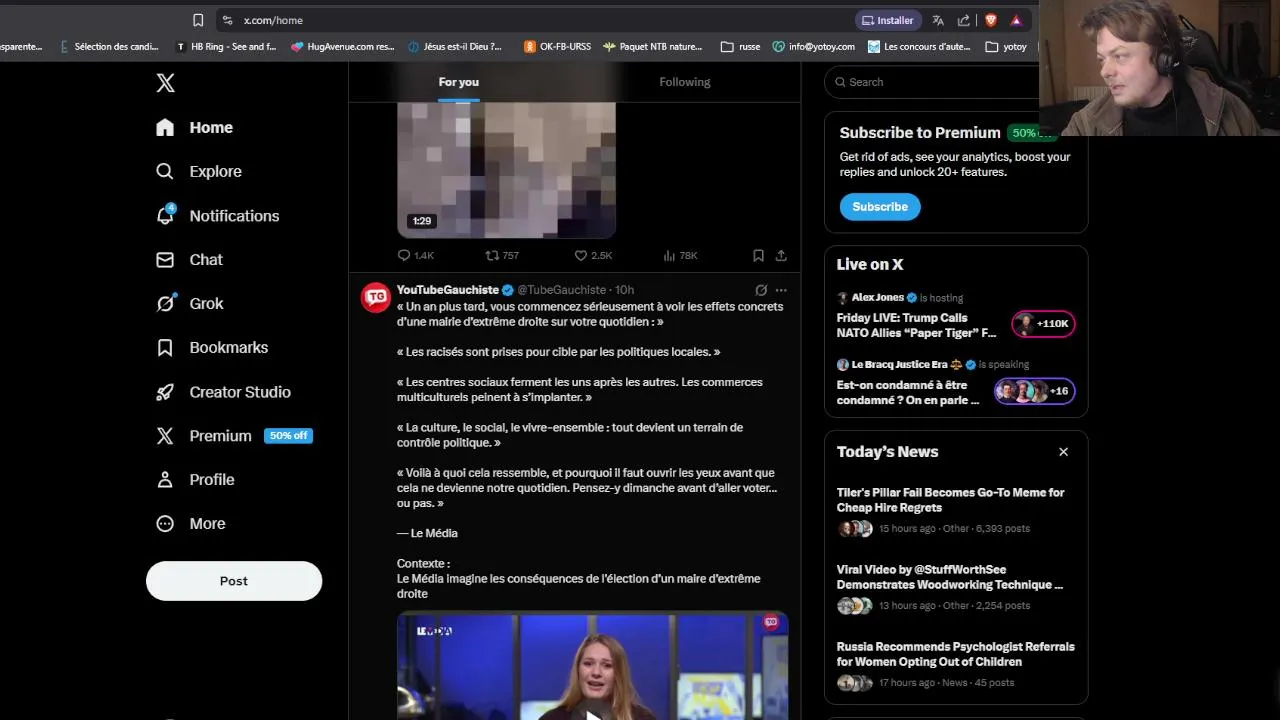Click Subscribe to Premium heading
Viewport: 1280px width, 720px height.
point(920,133)
